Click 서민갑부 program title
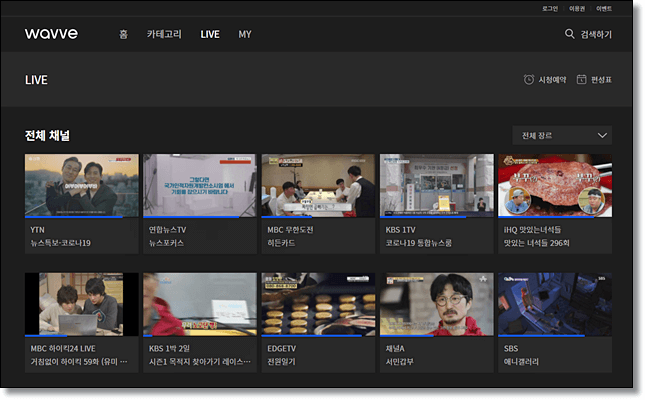This screenshot has width=645, height=400. [x=399, y=361]
